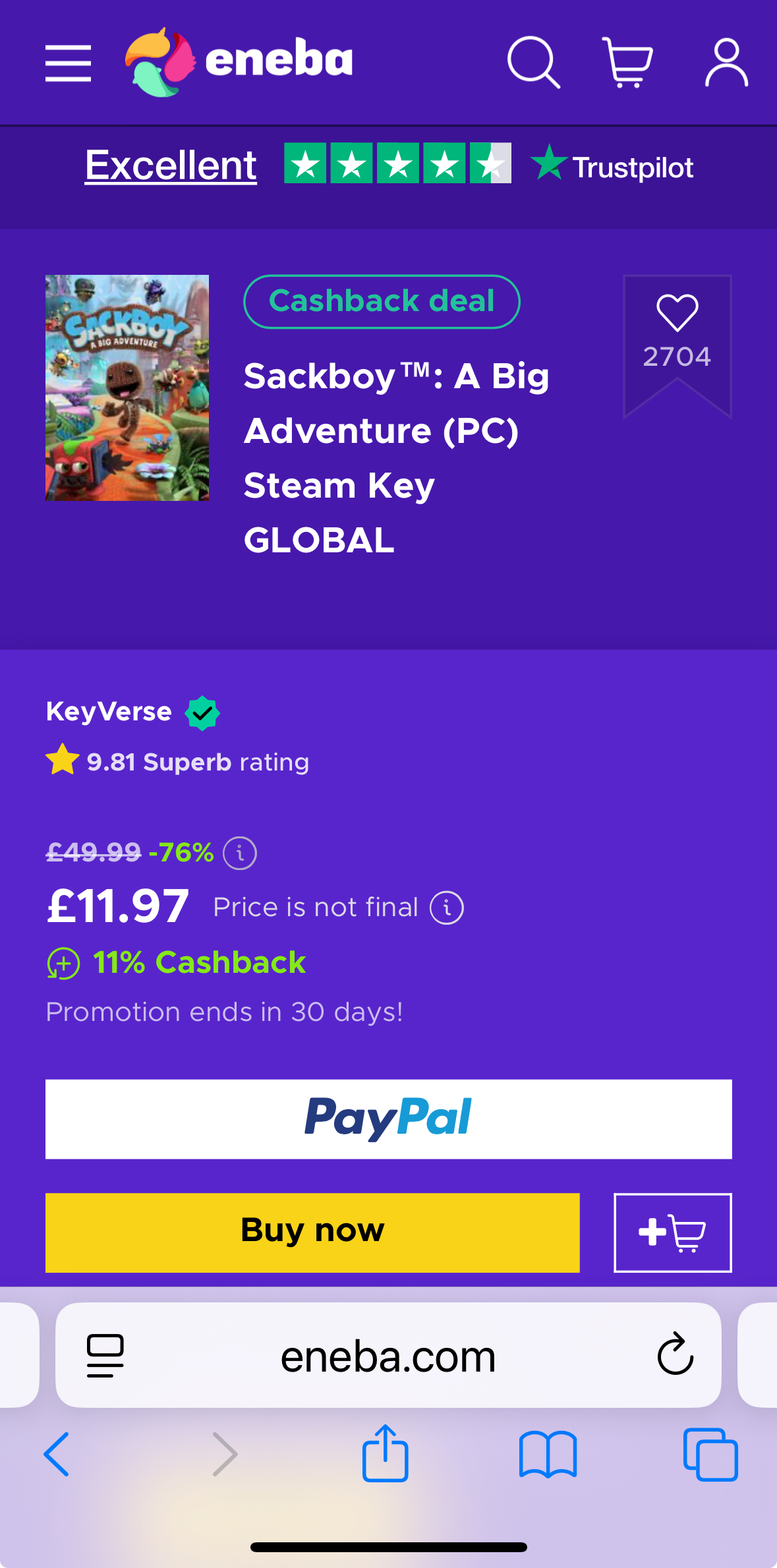Add the game to cart with plus-cart button
The height and width of the screenshot is (1568, 777).
673,1233
